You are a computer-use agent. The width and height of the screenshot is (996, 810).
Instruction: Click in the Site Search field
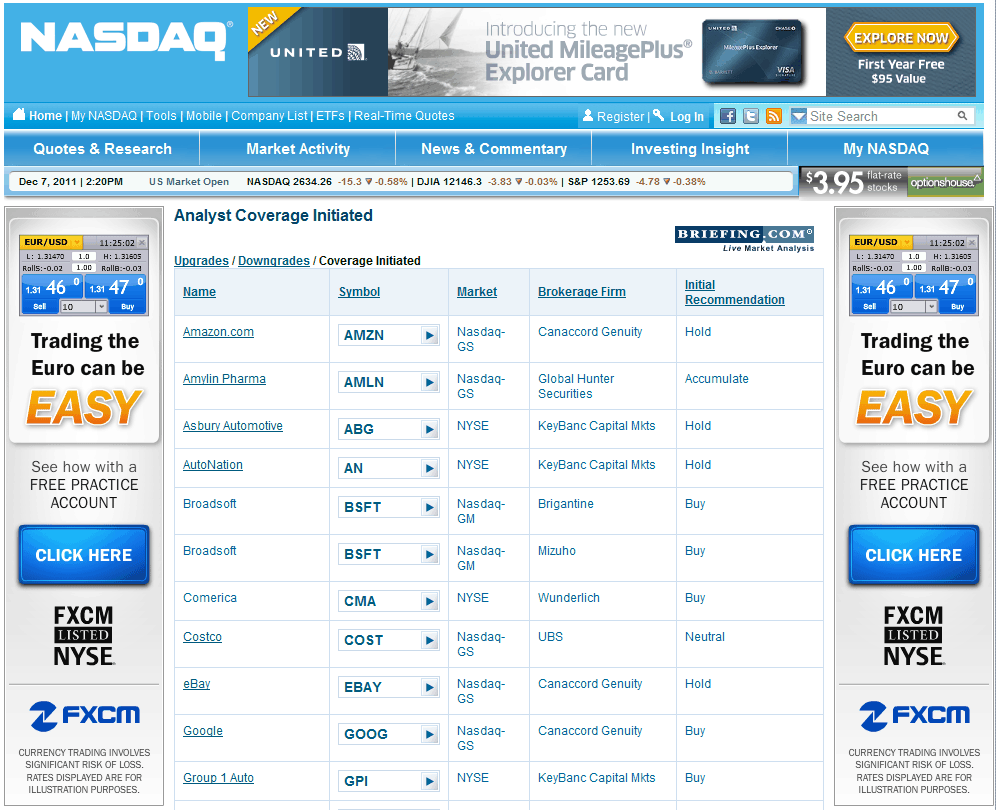pyautogui.click(x=882, y=116)
